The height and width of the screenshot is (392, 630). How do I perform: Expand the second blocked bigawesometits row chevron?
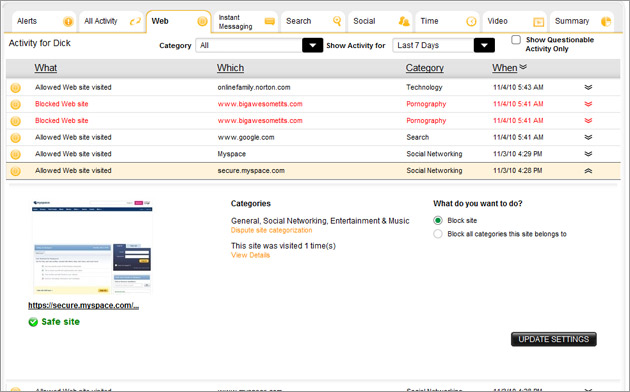[588, 120]
